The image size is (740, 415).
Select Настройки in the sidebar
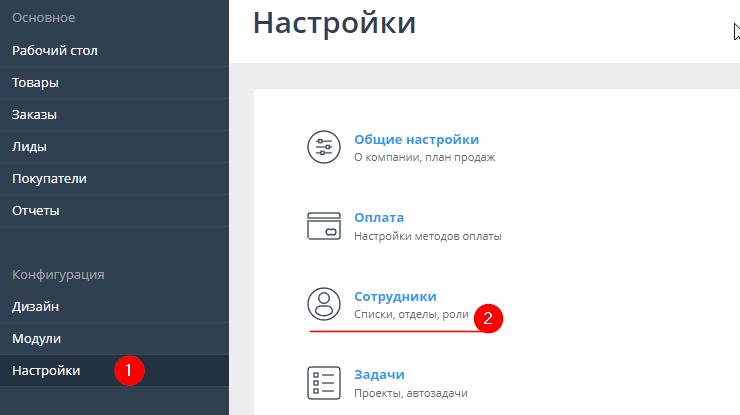point(46,370)
